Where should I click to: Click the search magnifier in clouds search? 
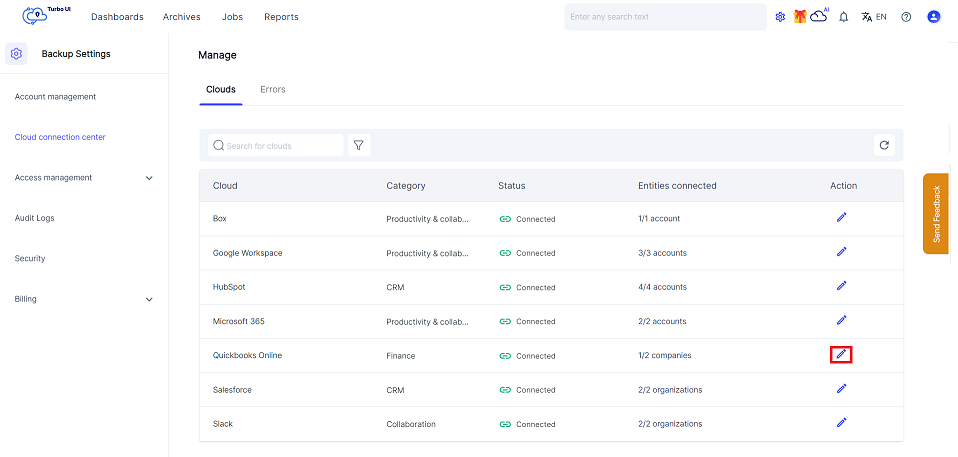point(218,145)
